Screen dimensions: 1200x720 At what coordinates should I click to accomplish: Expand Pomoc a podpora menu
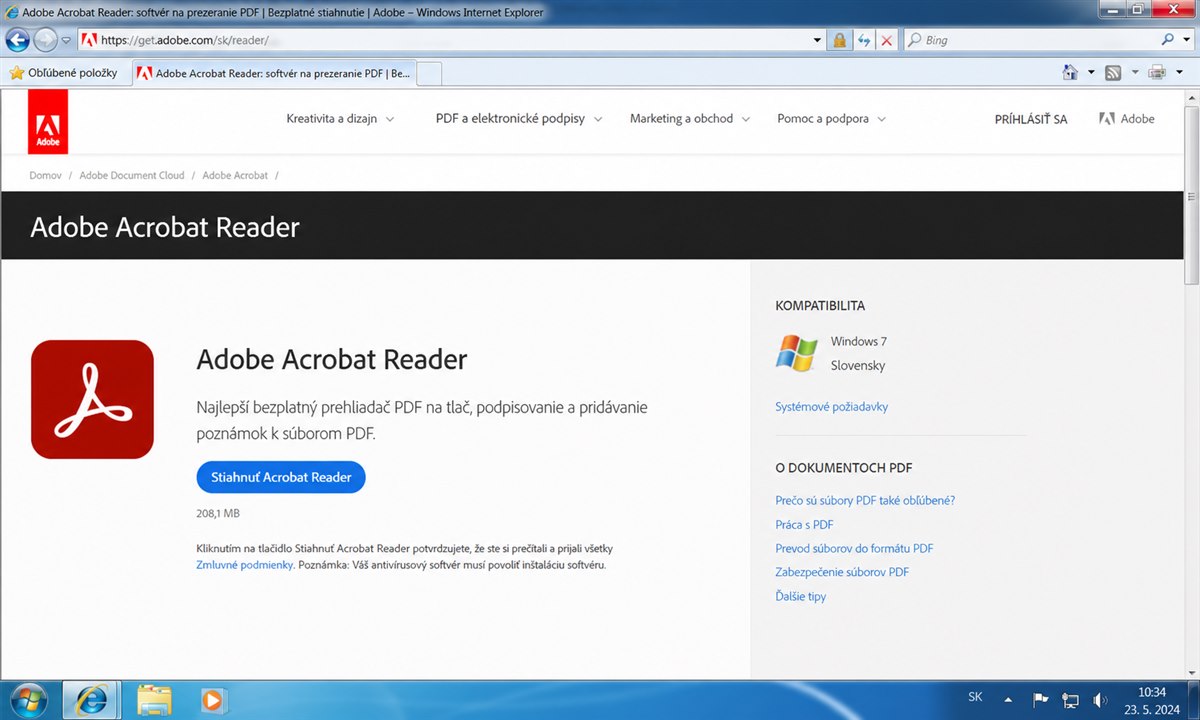(x=831, y=118)
